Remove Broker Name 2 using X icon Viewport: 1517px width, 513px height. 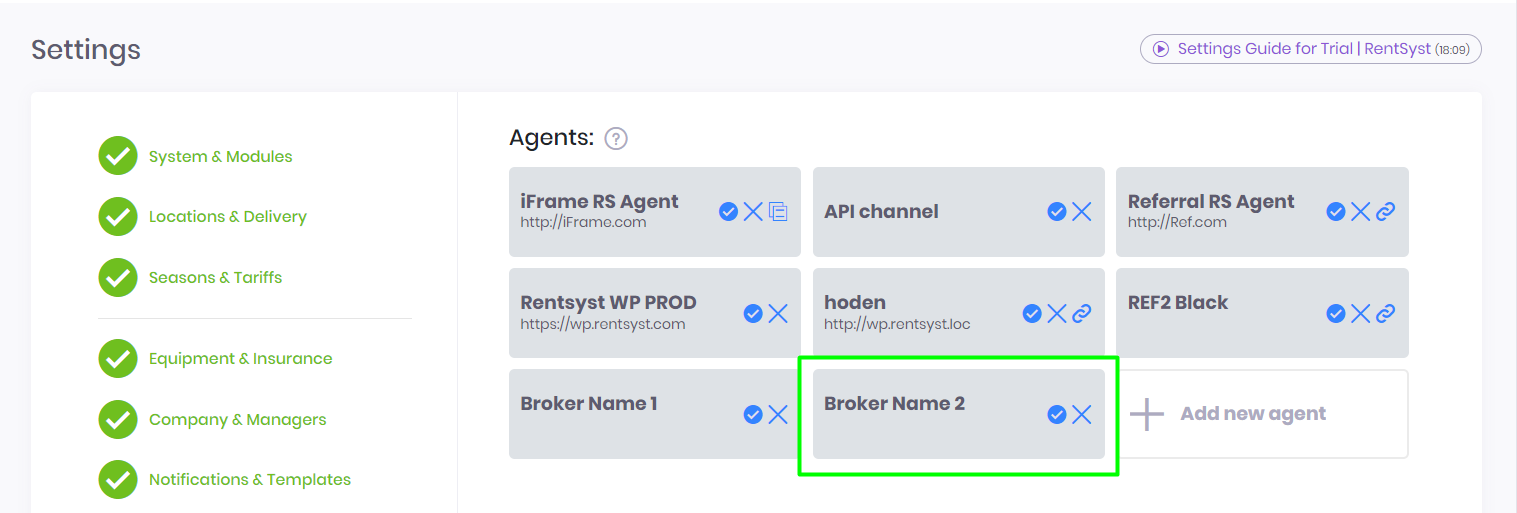(1081, 414)
